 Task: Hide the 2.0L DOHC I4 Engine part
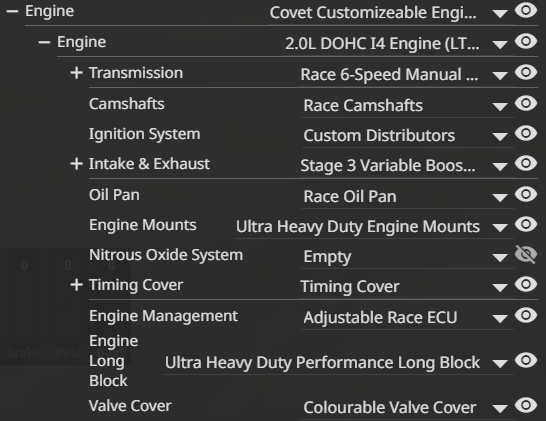click(526, 41)
